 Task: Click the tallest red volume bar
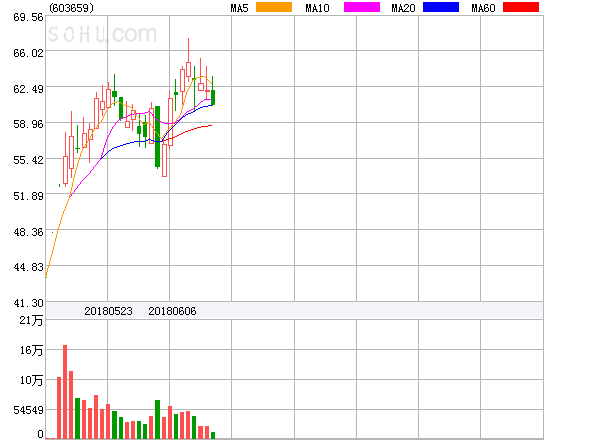65,392
